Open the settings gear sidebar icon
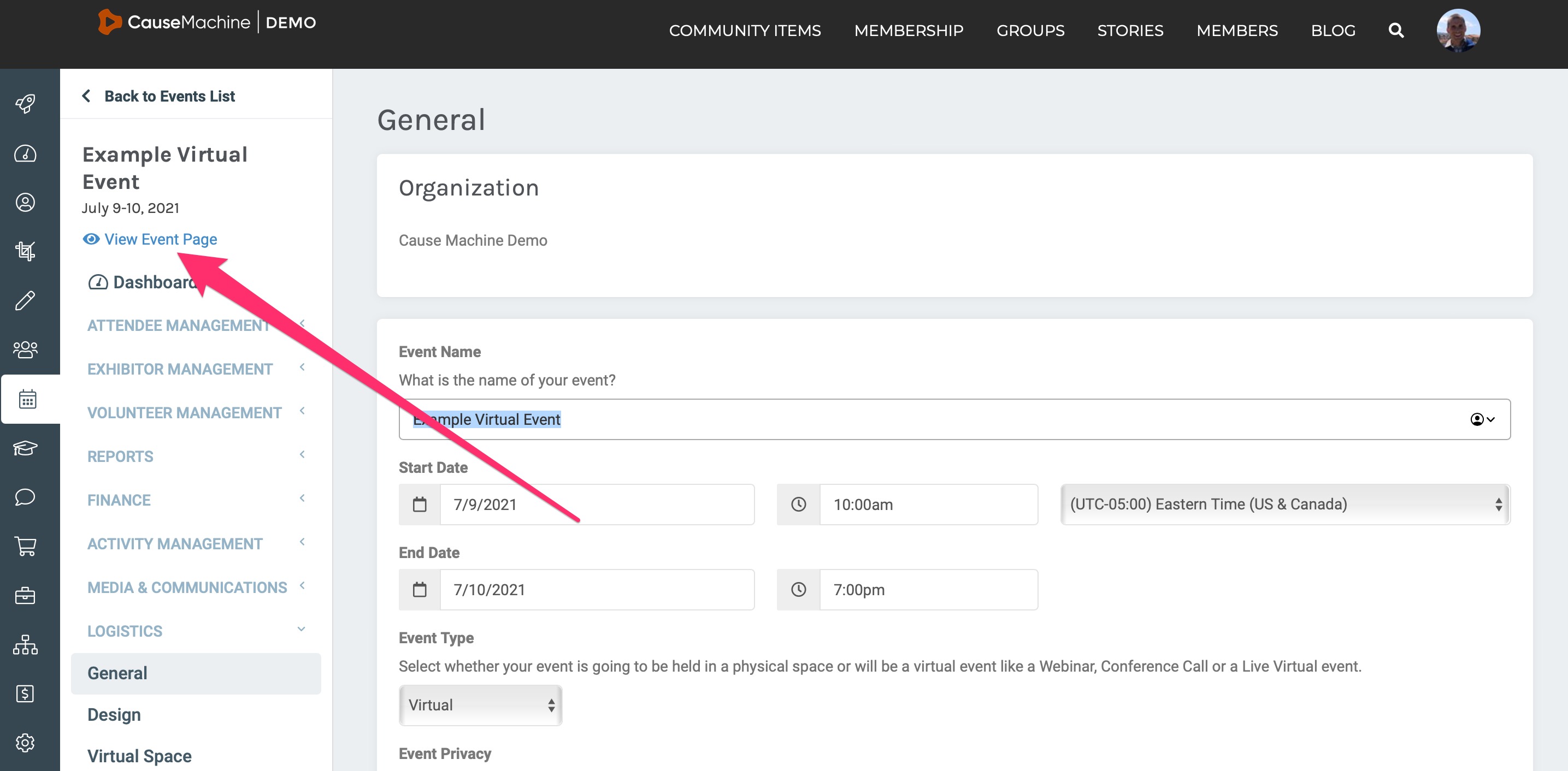This screenshot has width=1568, height=771. coord(26,743)
